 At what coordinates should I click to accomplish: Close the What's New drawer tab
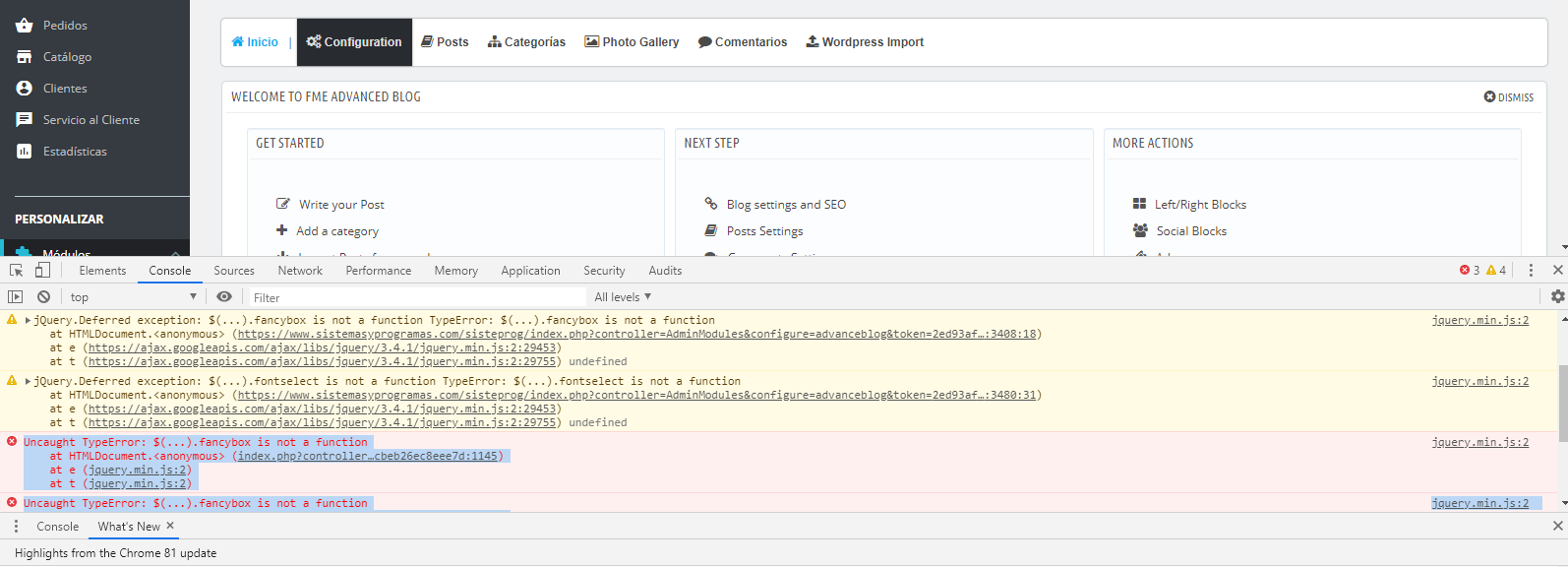coord(170,526)
